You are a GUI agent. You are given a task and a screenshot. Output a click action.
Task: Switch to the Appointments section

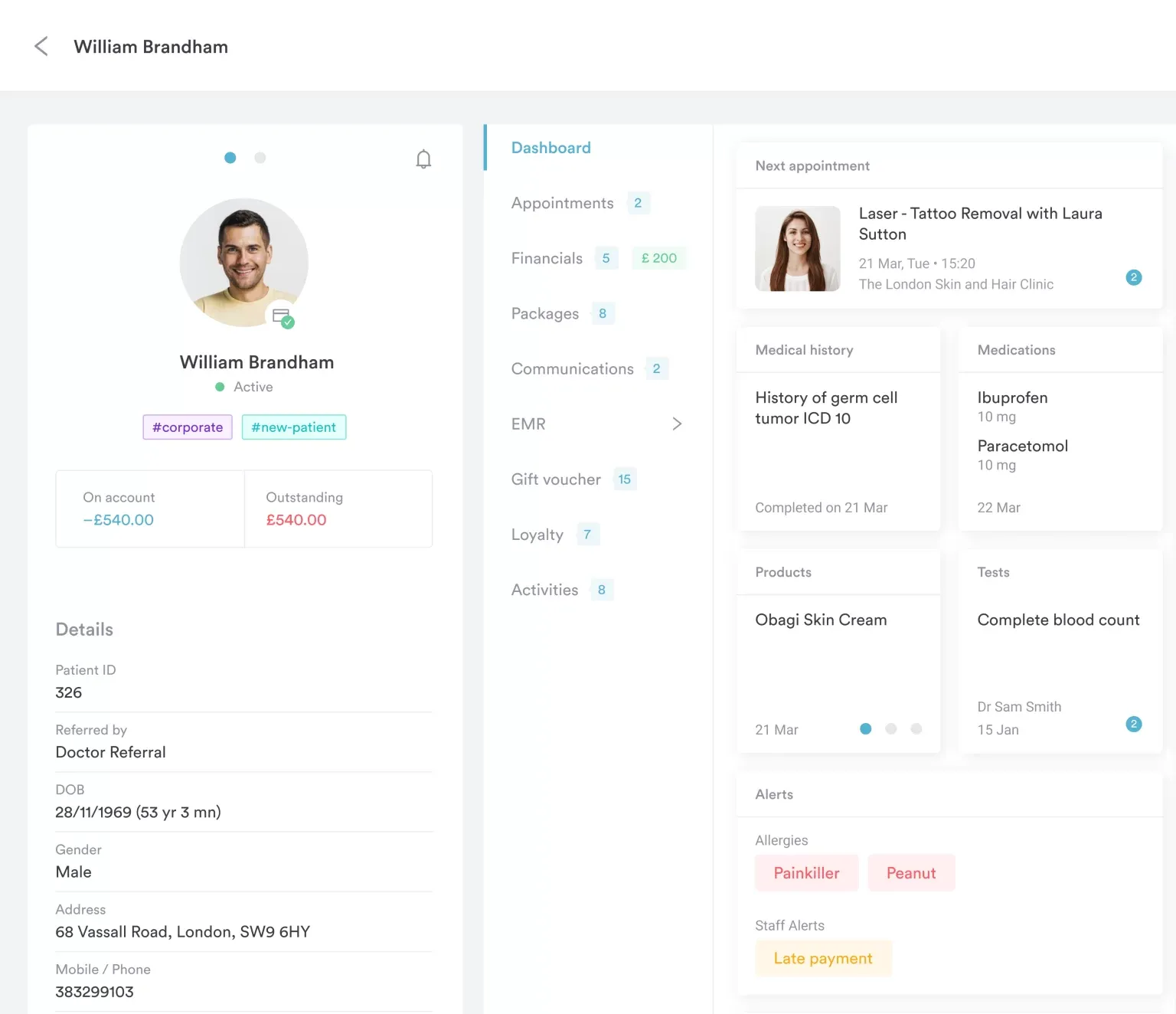click(x=562, y=202)
